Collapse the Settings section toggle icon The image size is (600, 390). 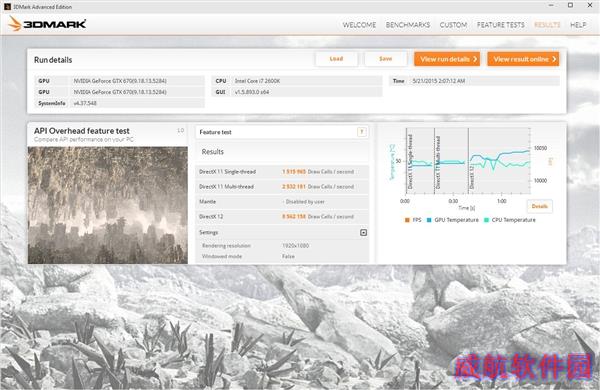click(364, 232)
